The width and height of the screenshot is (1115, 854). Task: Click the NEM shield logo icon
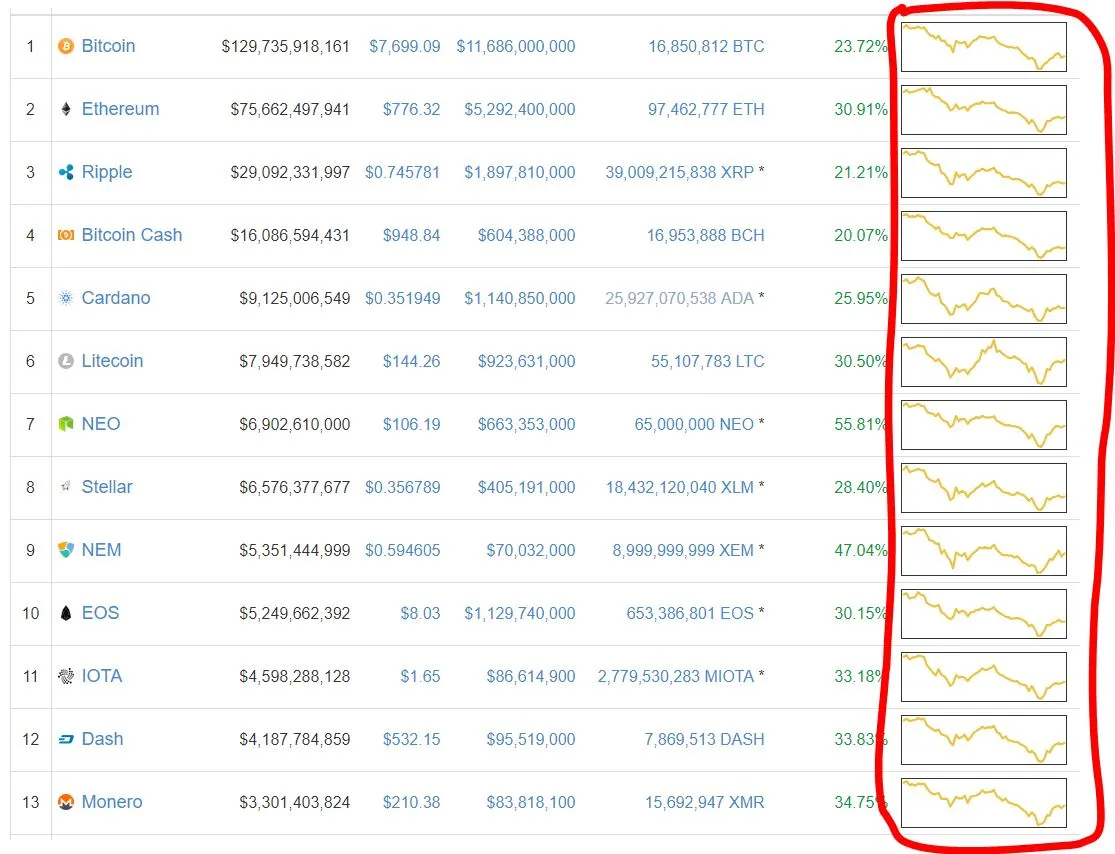tap(65, 550)
